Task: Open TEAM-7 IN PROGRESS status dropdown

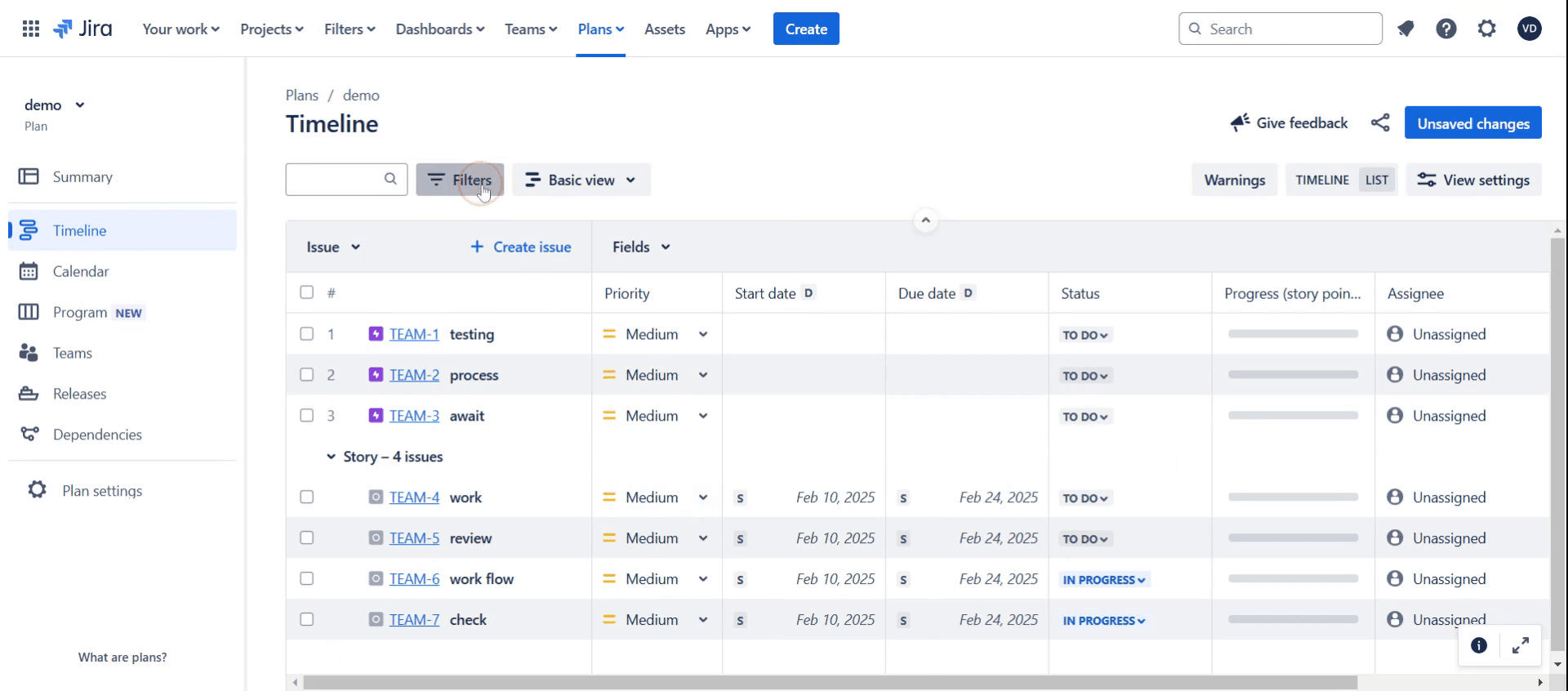Action: point(1104,621)
